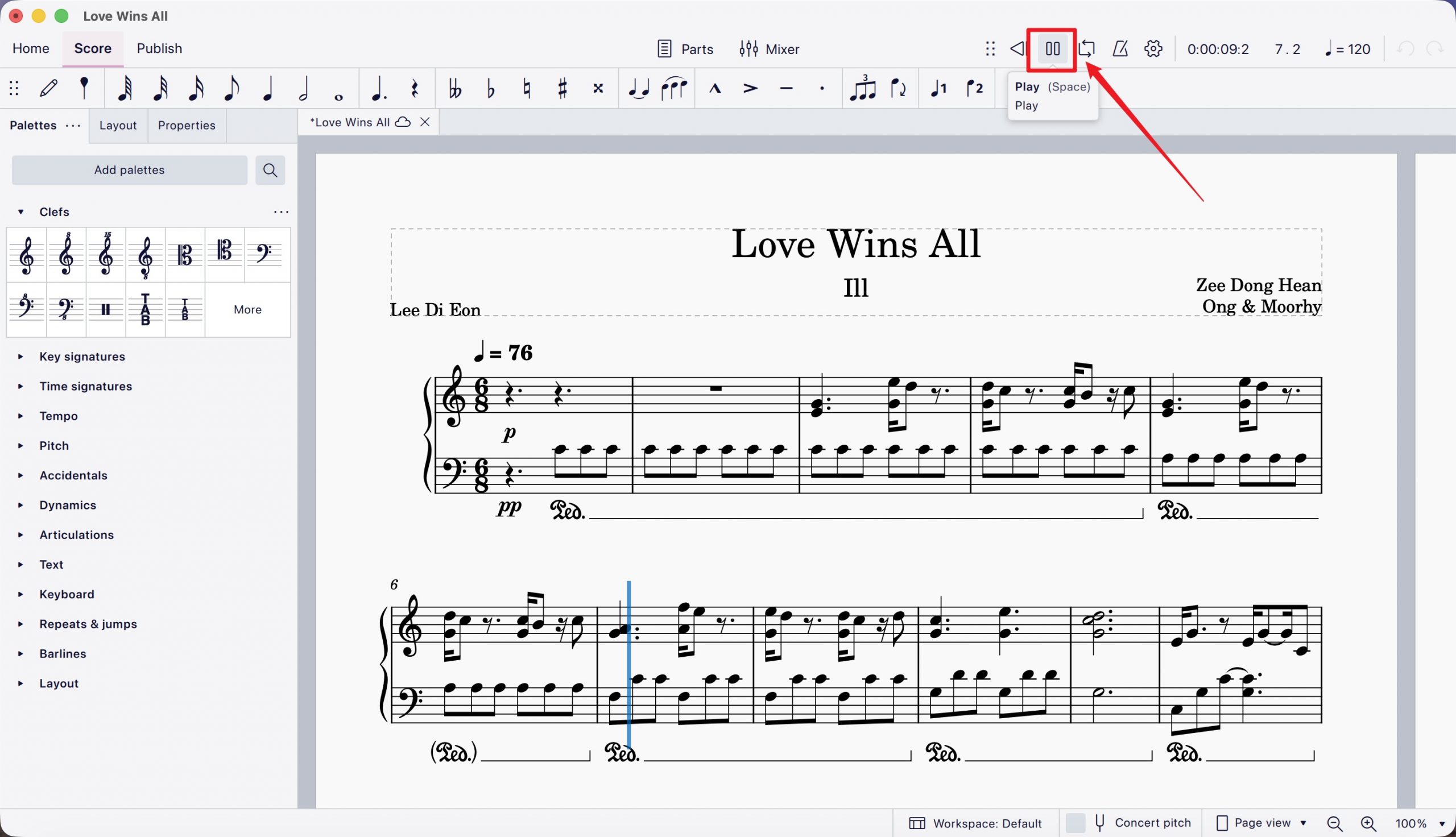Click Add palettes button

coord(129,170)
